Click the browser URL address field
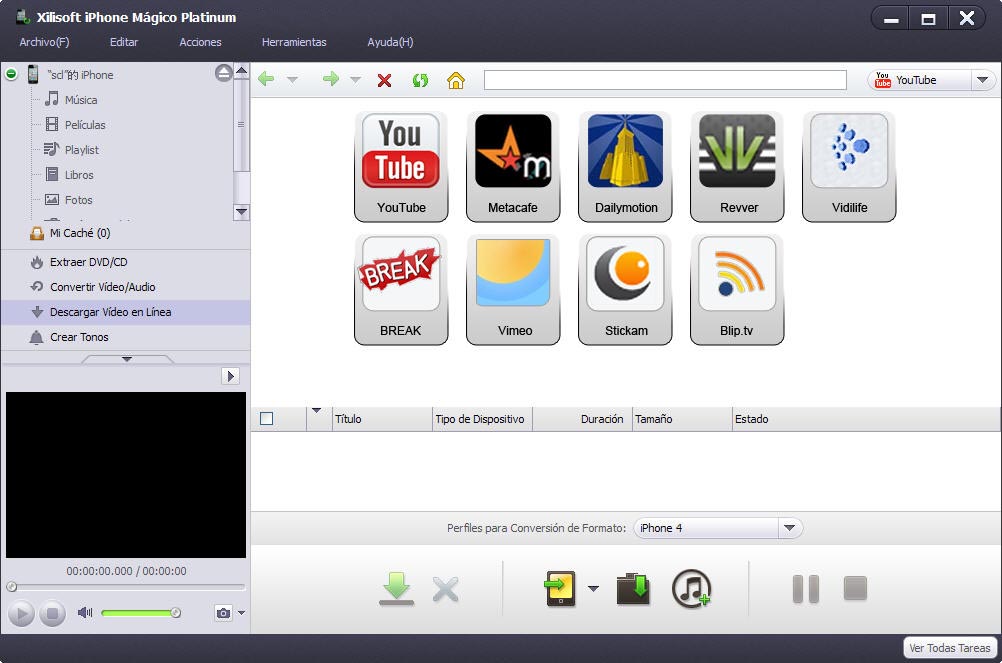Image resolution: width=1002 pixels, height=663 pixels. tap(665, 80)
